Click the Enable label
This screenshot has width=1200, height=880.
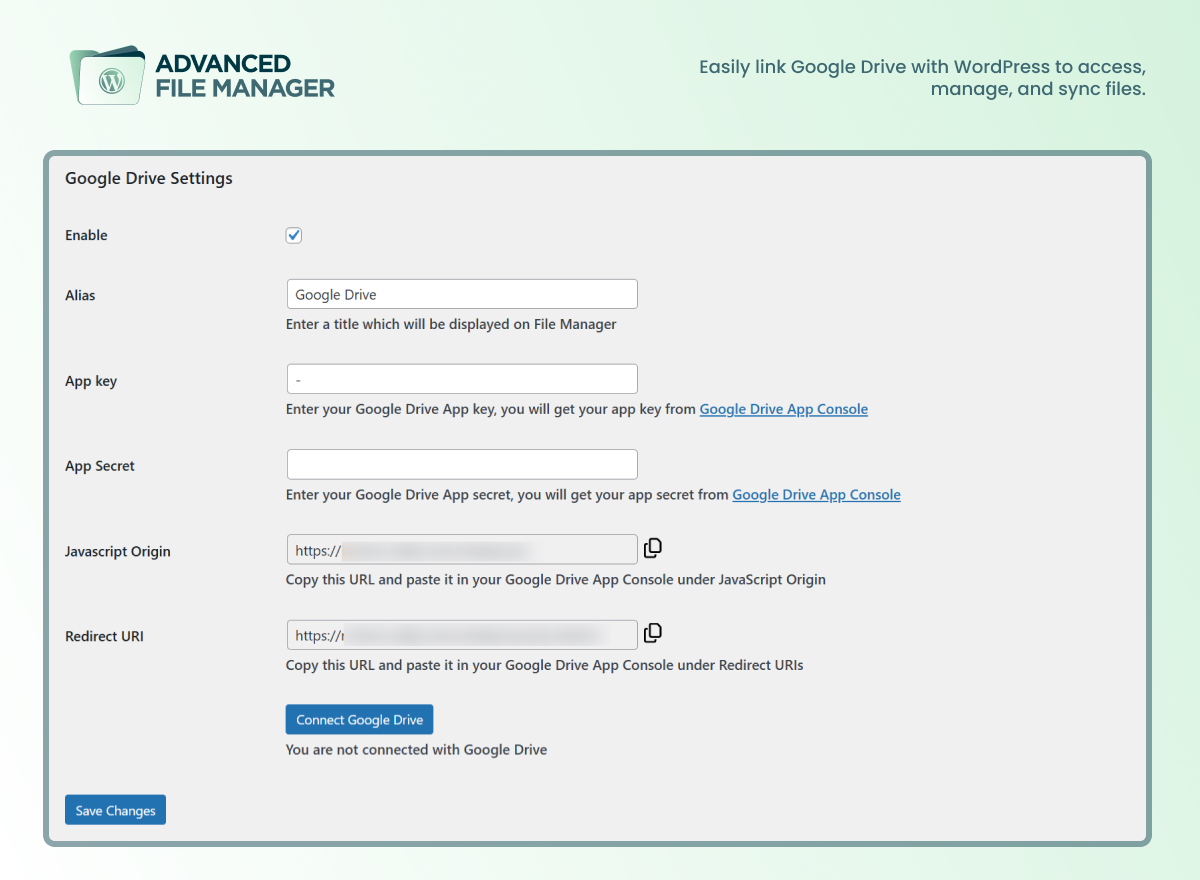86,235
